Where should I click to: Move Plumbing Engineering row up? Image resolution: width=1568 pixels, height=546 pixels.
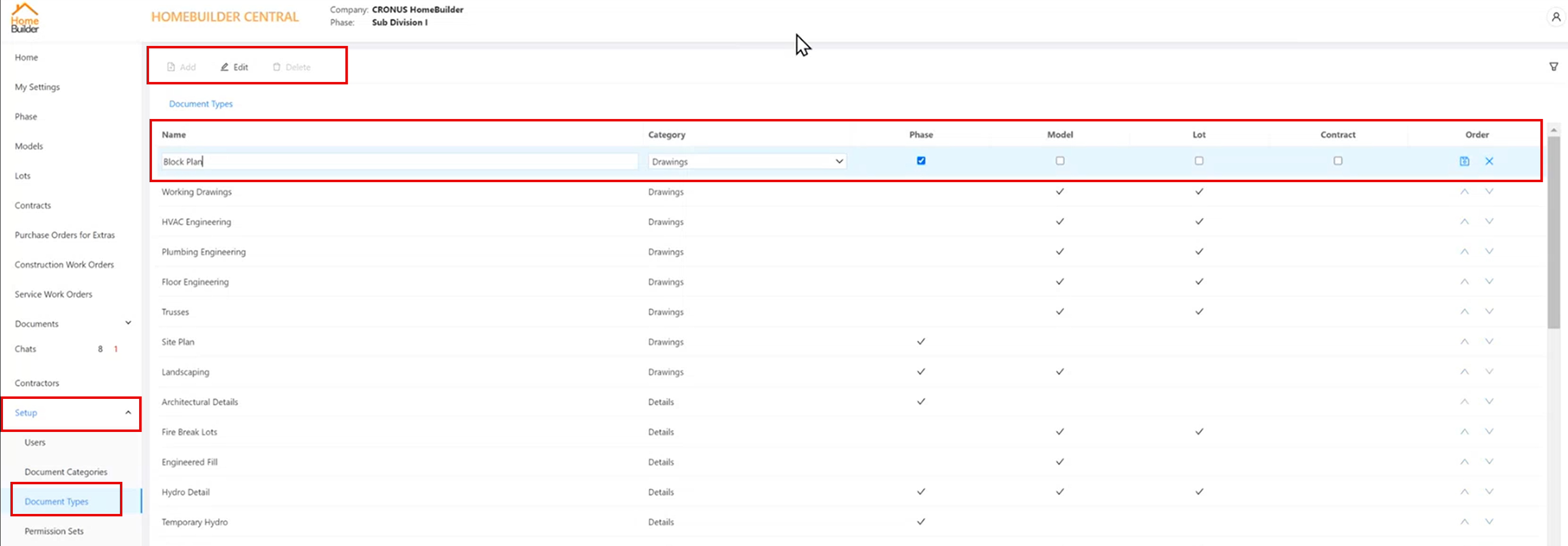(1464, 251)
